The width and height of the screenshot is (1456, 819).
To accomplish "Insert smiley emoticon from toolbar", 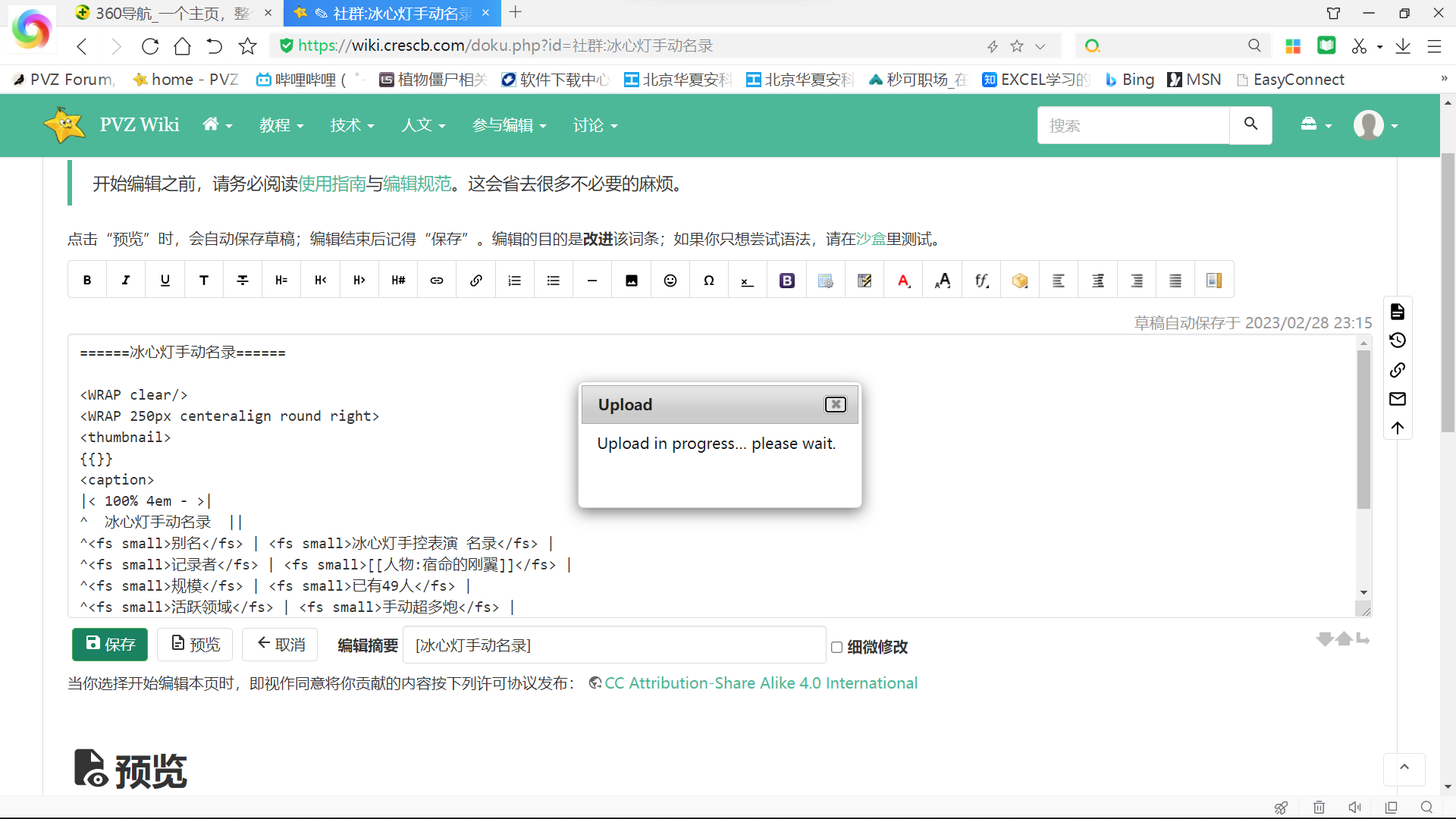I will (x=670, y=281).
